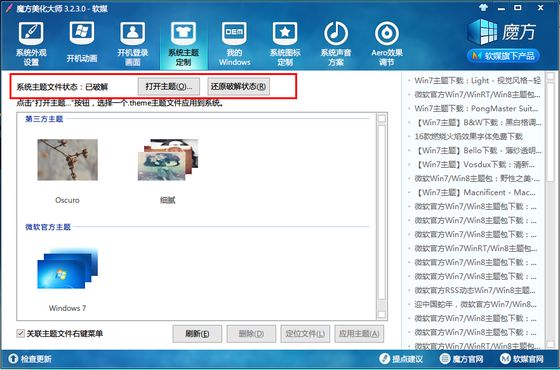
Task: Click the 删除(D) button
Action: point(251,334)
